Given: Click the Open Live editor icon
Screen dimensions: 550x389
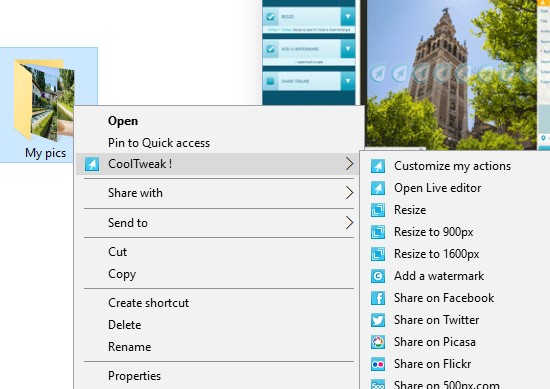Looking at the screenshot, I should (378, 188).
